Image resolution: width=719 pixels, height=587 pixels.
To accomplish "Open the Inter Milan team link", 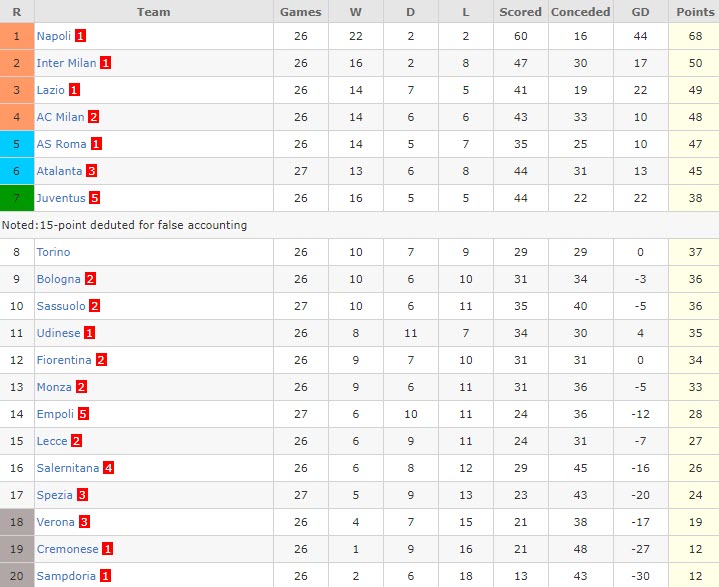I will 66,63.
